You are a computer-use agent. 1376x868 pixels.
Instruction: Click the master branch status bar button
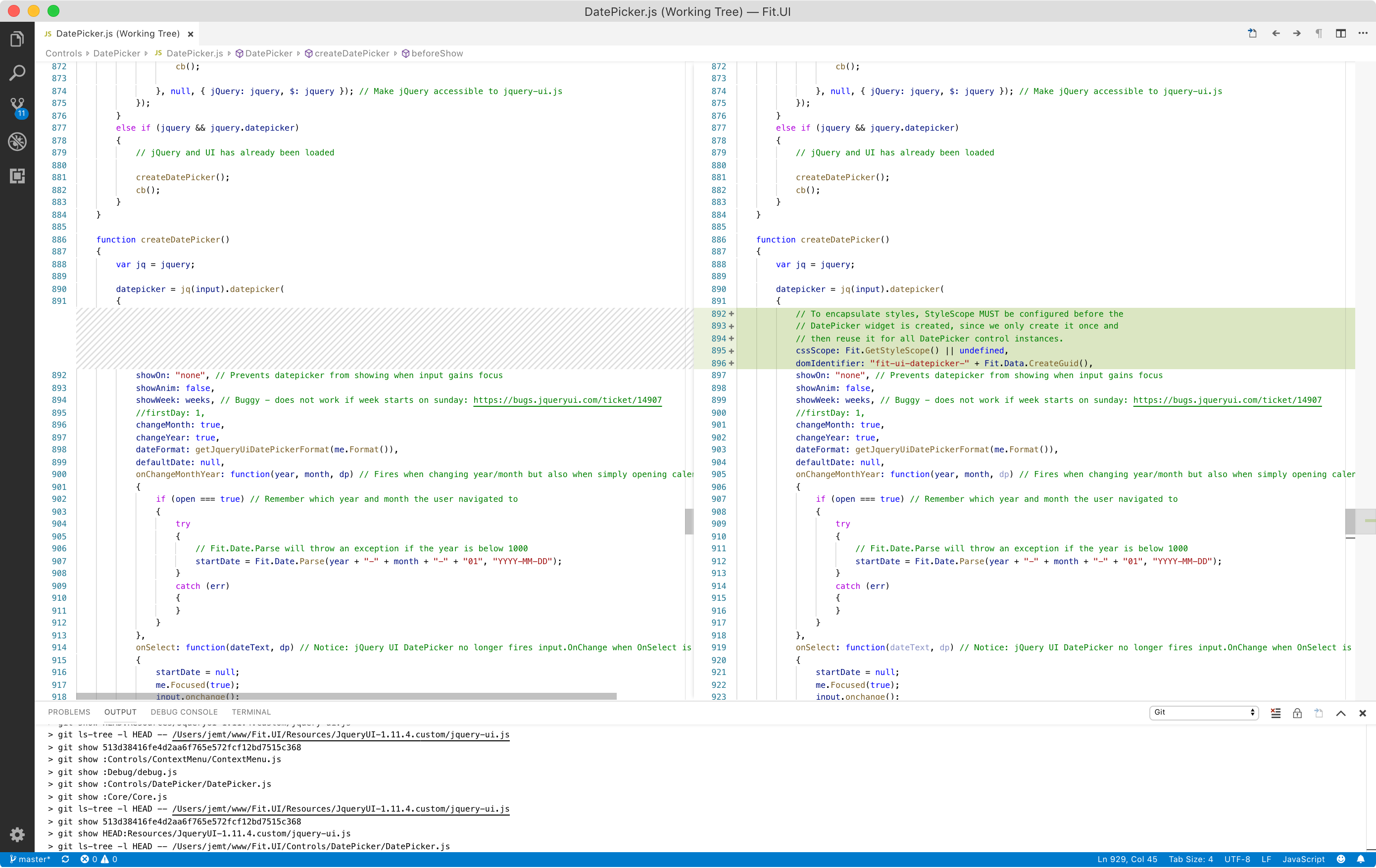coord(30,859)
